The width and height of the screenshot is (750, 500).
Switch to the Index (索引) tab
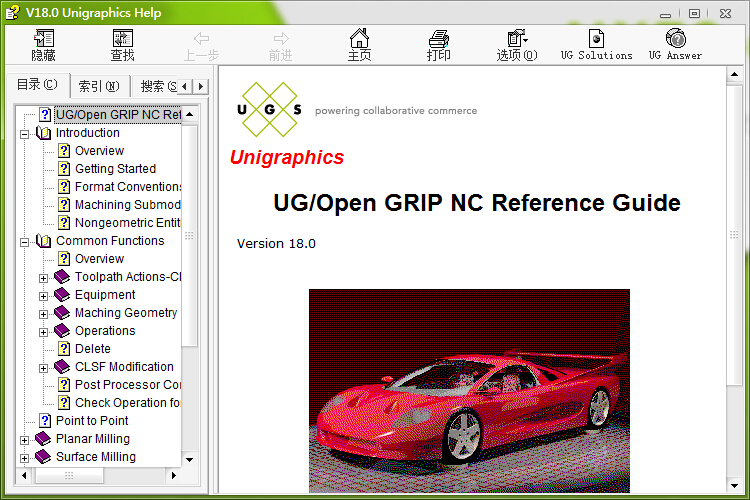coord(98,86)
